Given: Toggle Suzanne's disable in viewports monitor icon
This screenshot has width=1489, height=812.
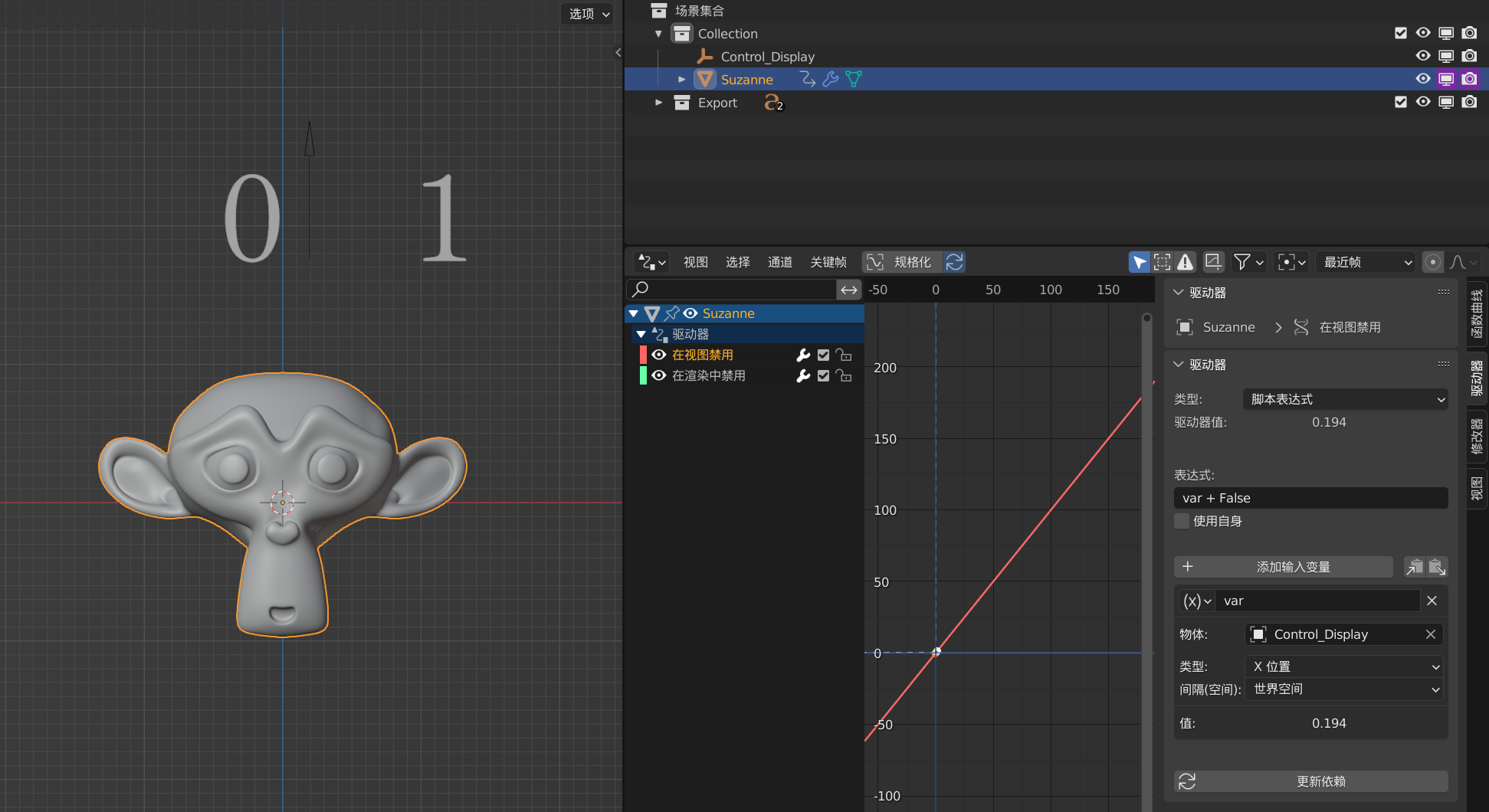Looking at the screenshot, I should 1446,79.
